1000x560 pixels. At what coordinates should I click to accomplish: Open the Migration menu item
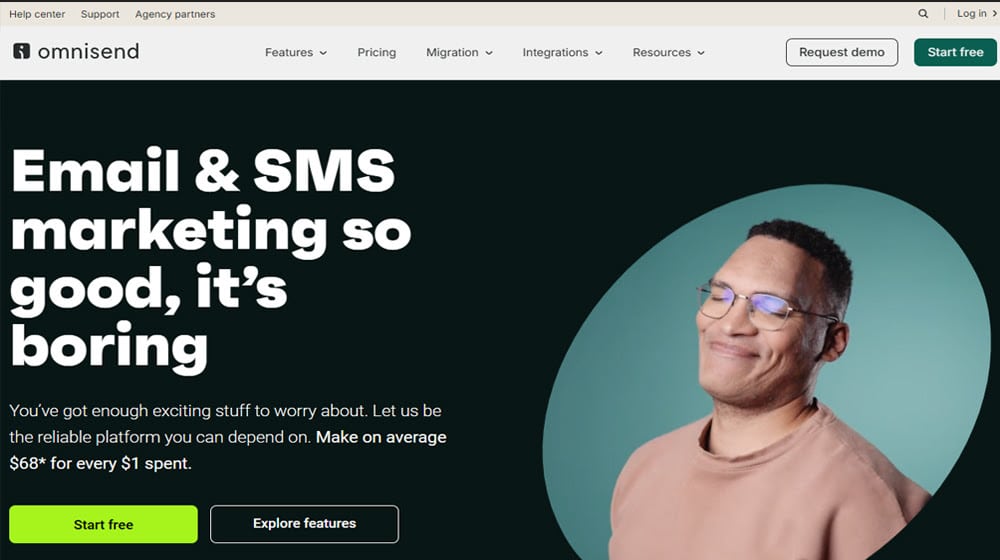point(452,52)
